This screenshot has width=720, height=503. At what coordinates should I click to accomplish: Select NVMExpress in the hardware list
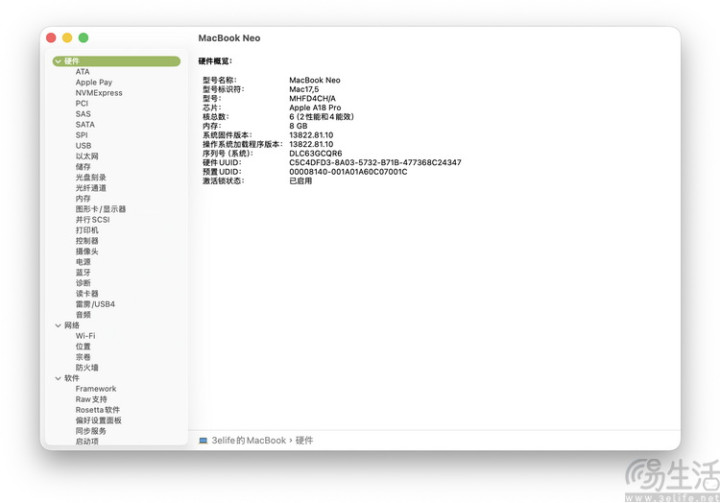point(99,93)
